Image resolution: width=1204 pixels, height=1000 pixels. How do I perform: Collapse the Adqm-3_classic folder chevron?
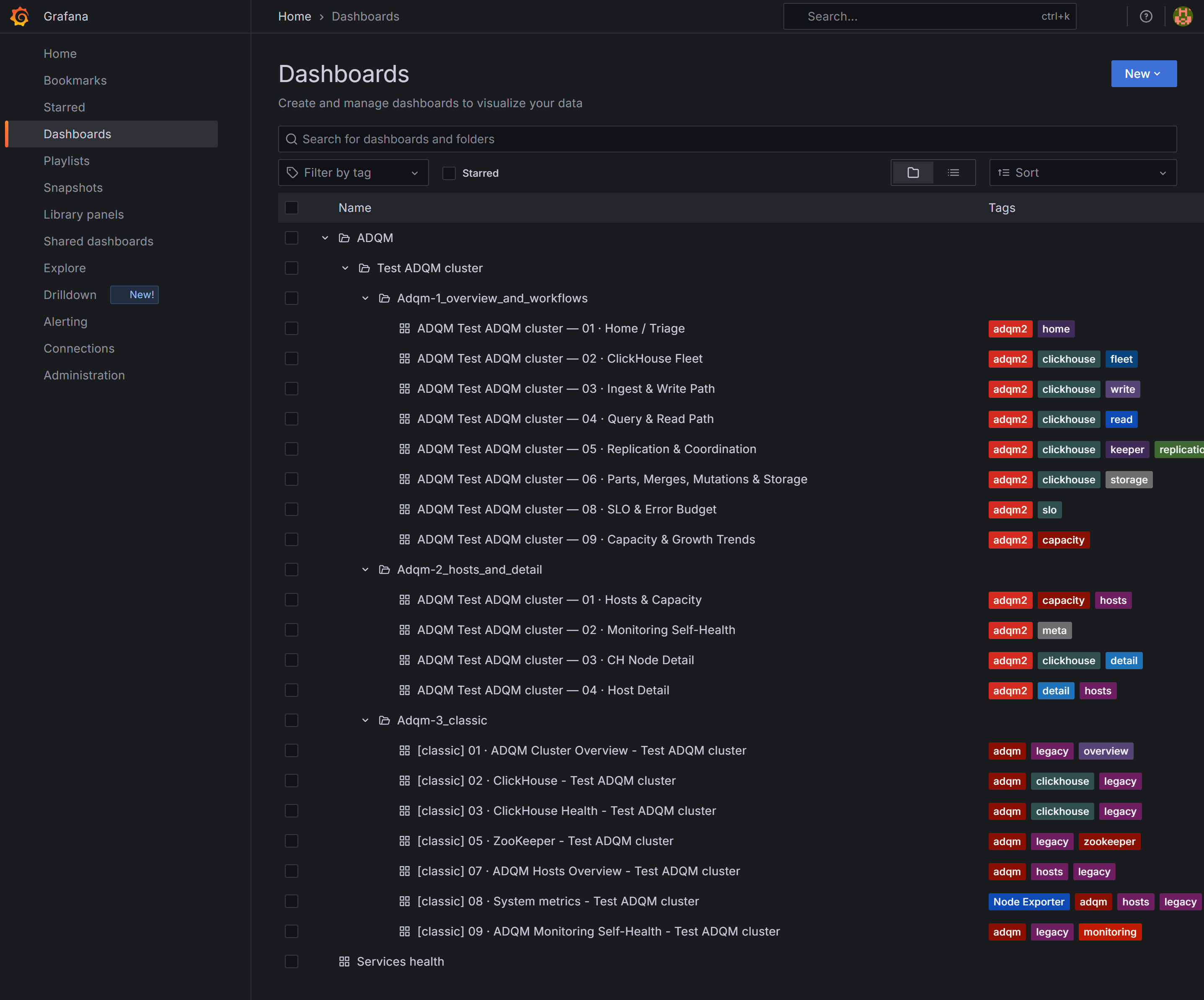point(365,720)
